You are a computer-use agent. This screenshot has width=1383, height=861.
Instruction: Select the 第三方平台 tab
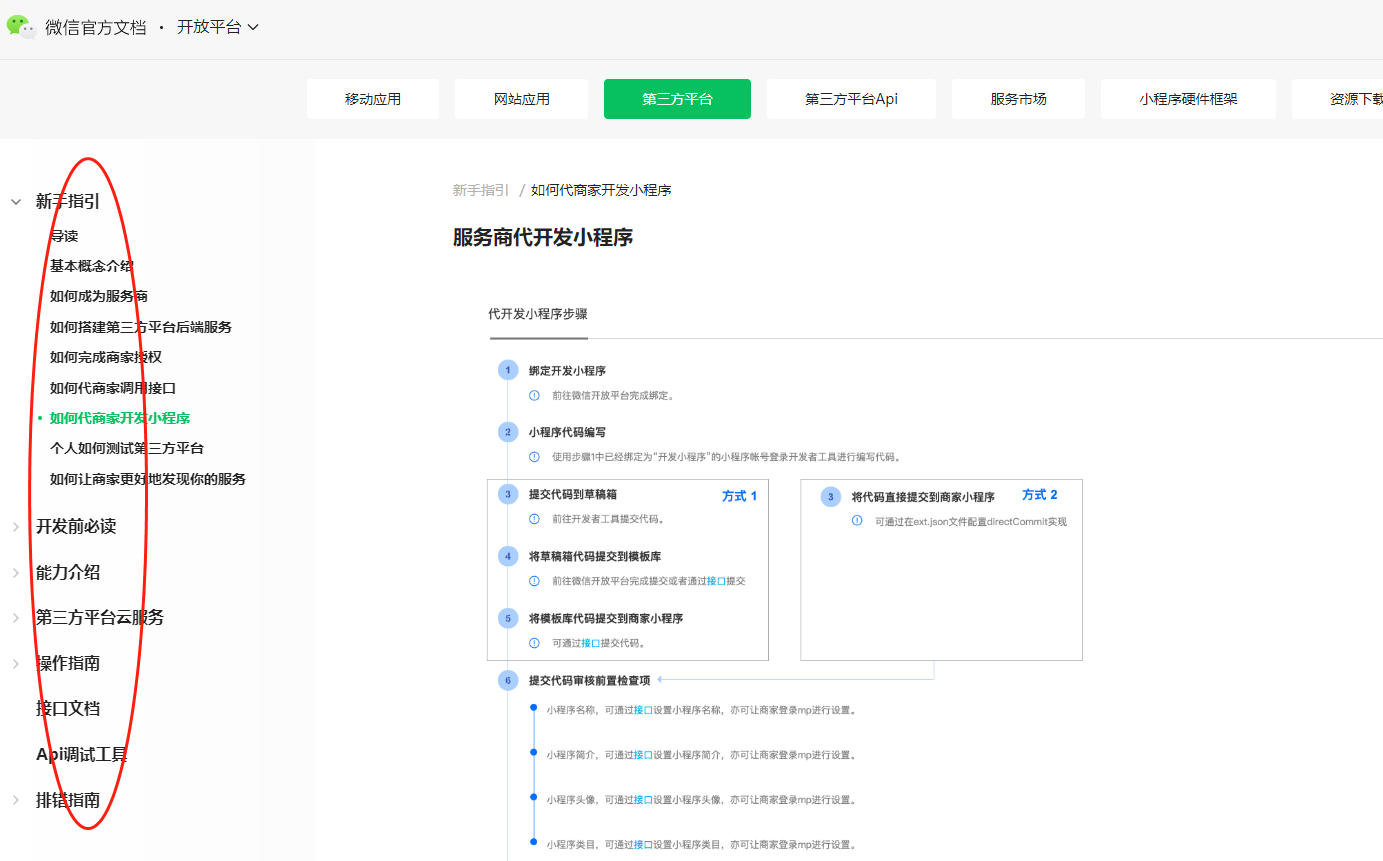coord(677,99)
